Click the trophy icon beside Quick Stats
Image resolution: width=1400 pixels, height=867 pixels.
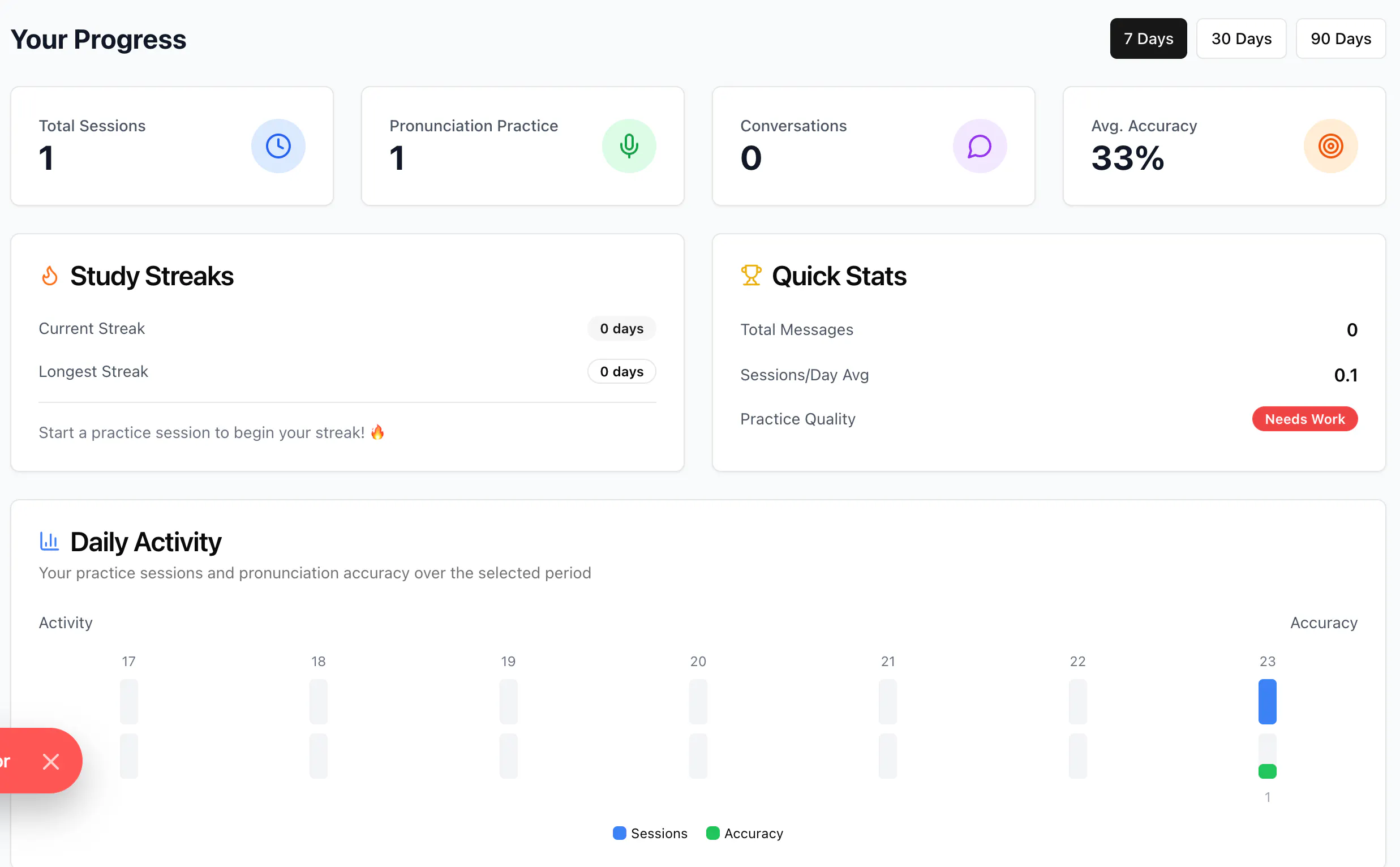(751, 275)
